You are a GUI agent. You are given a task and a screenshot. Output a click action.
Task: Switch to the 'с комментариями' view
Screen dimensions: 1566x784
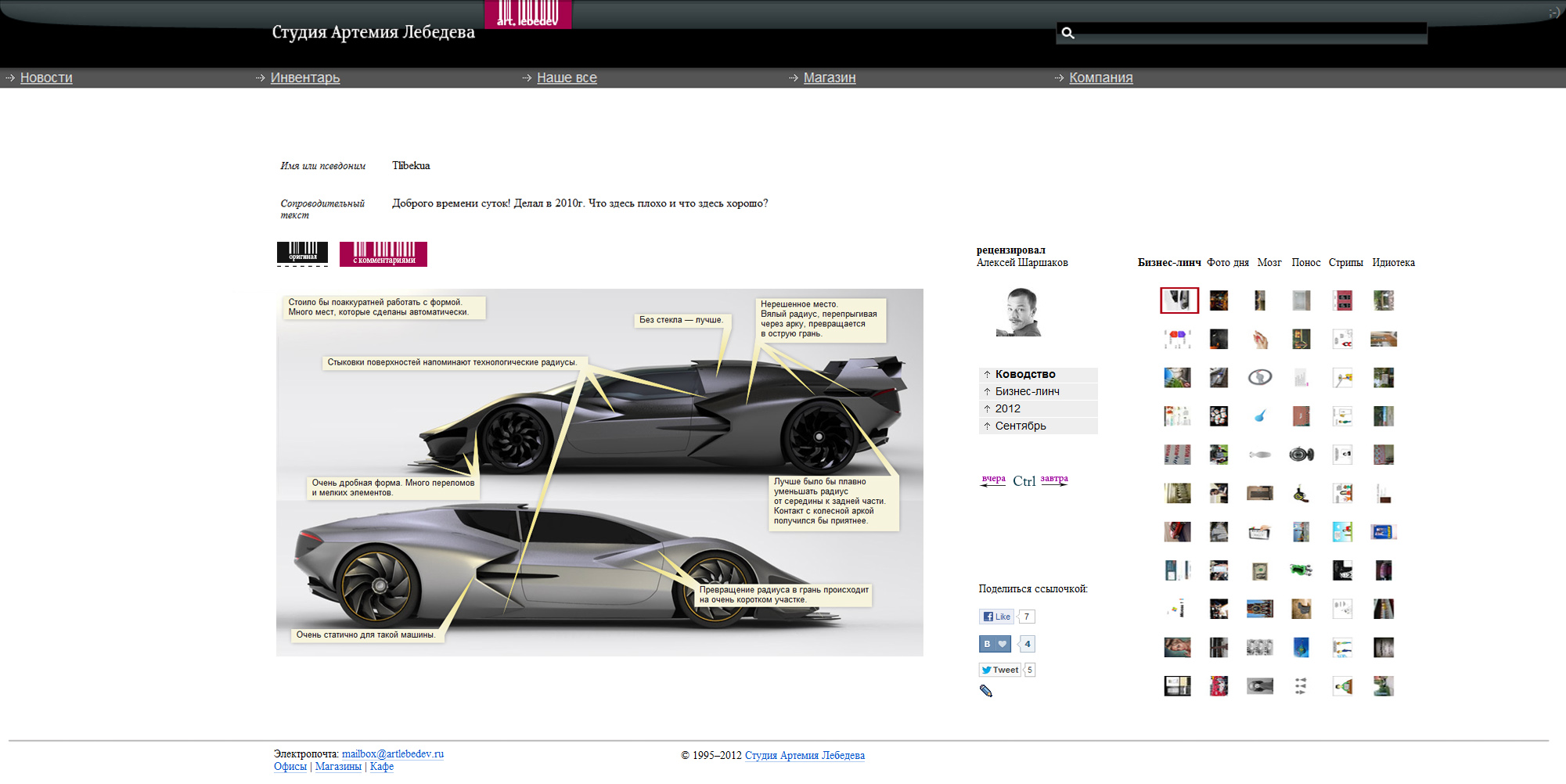(383, 254)
